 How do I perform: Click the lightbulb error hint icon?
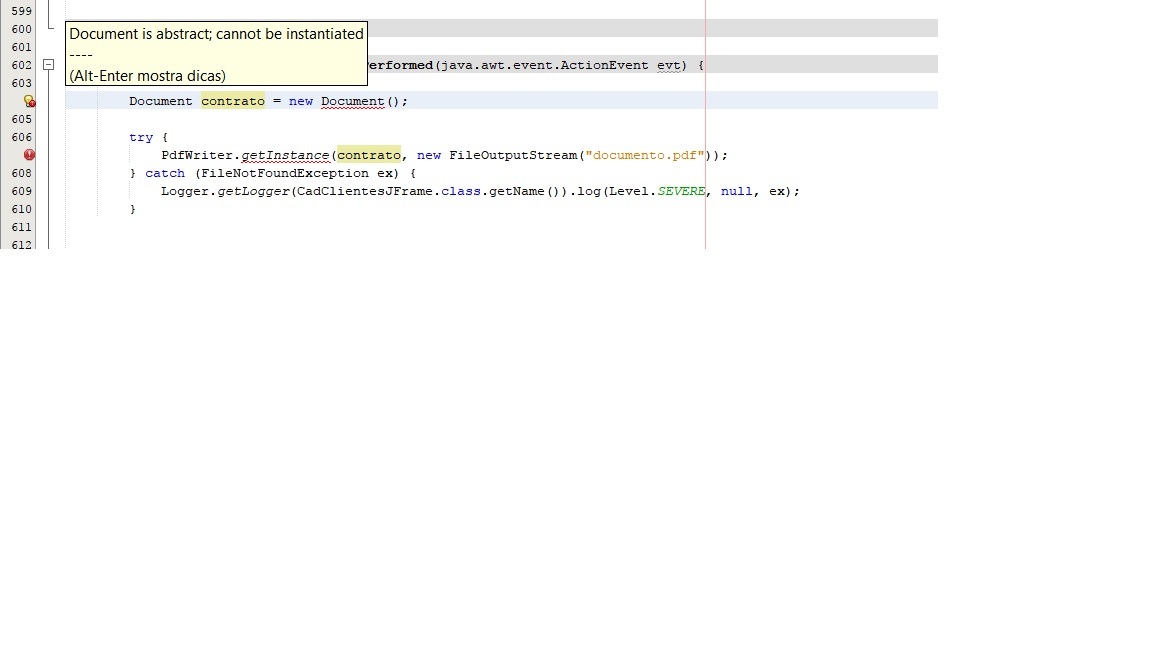tap(29, 101)
